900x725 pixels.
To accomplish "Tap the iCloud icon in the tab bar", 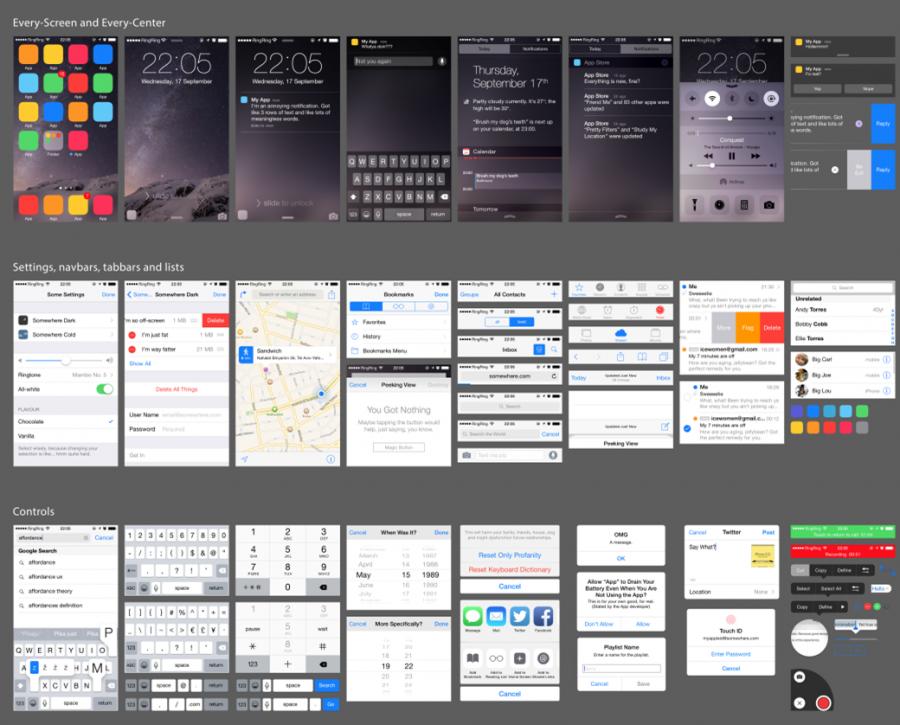I will [x=620, y=335].
